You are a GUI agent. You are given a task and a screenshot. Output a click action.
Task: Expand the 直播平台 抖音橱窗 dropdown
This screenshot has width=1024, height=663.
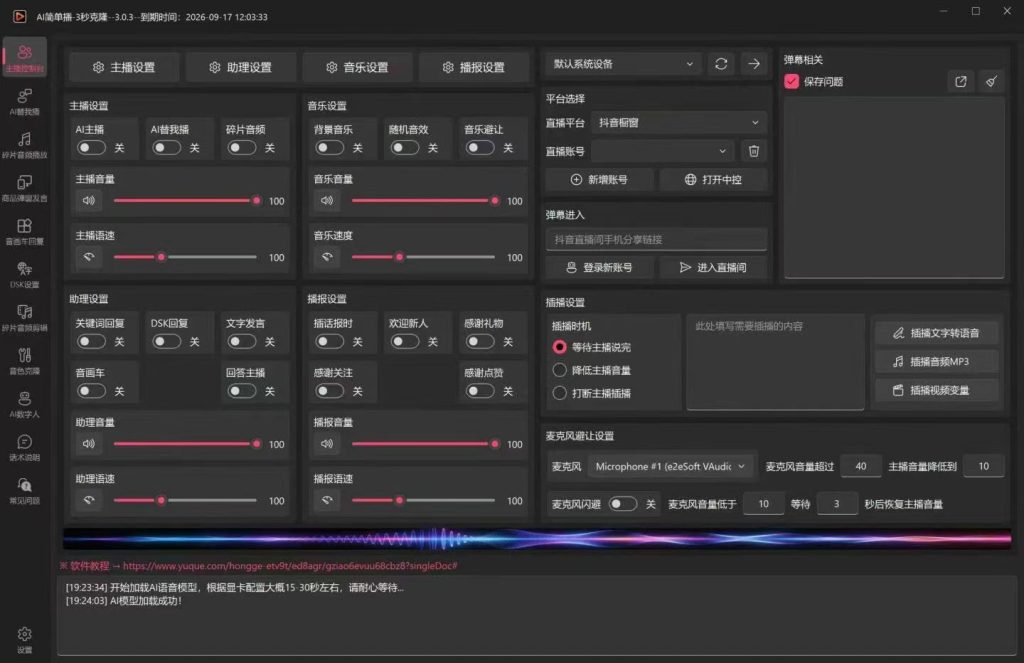point(679,122)
